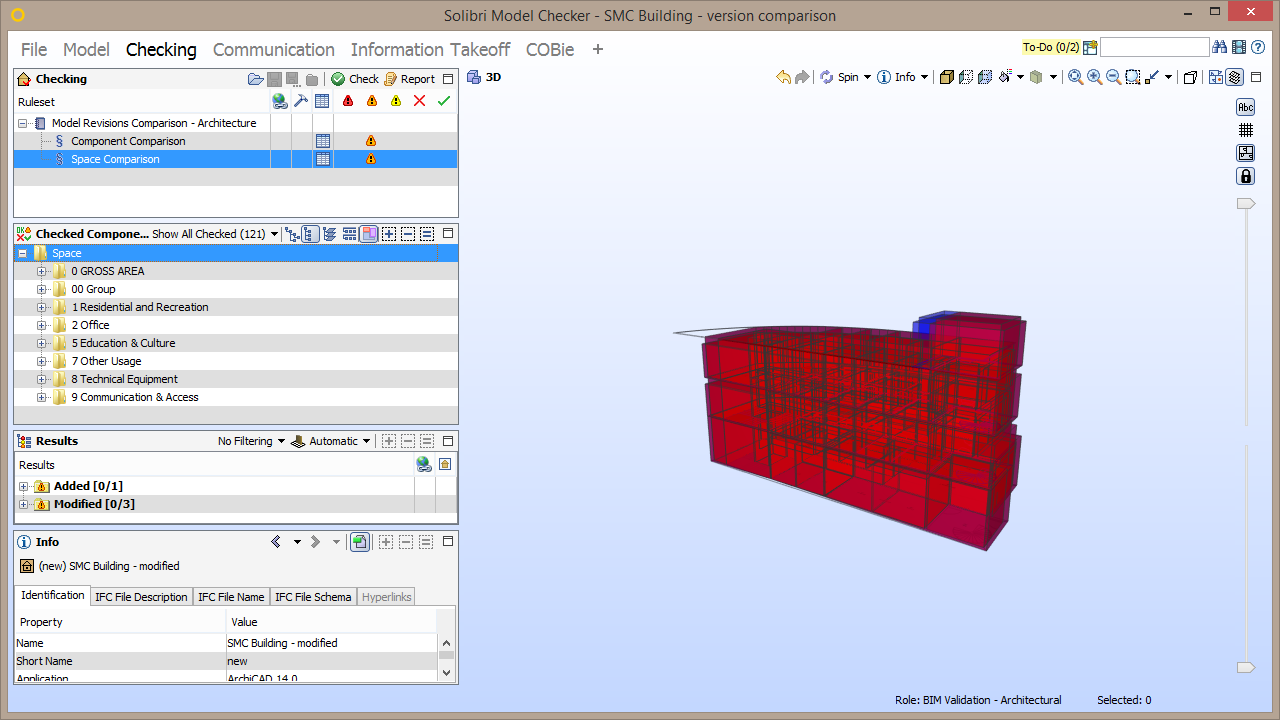Click the hyperlink globe icon above Results

pos(423,464)
